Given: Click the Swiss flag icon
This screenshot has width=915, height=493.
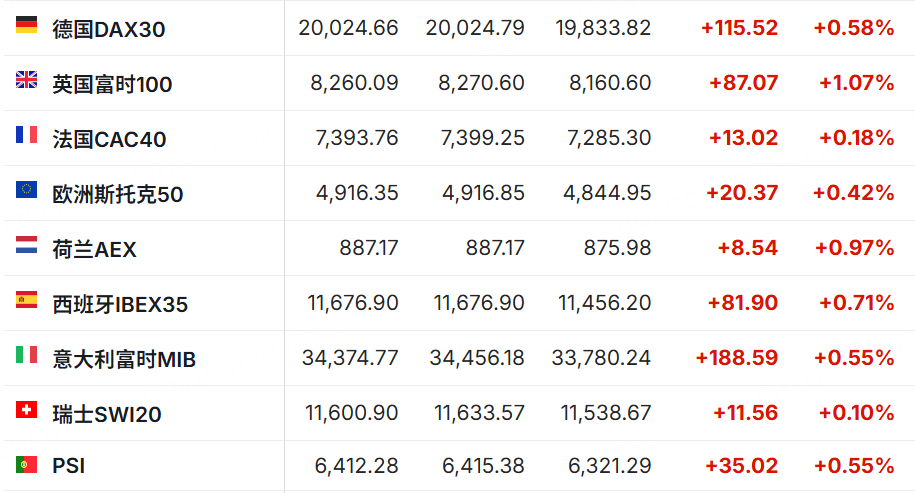Looking at the screenshot, I should [26, 410].
